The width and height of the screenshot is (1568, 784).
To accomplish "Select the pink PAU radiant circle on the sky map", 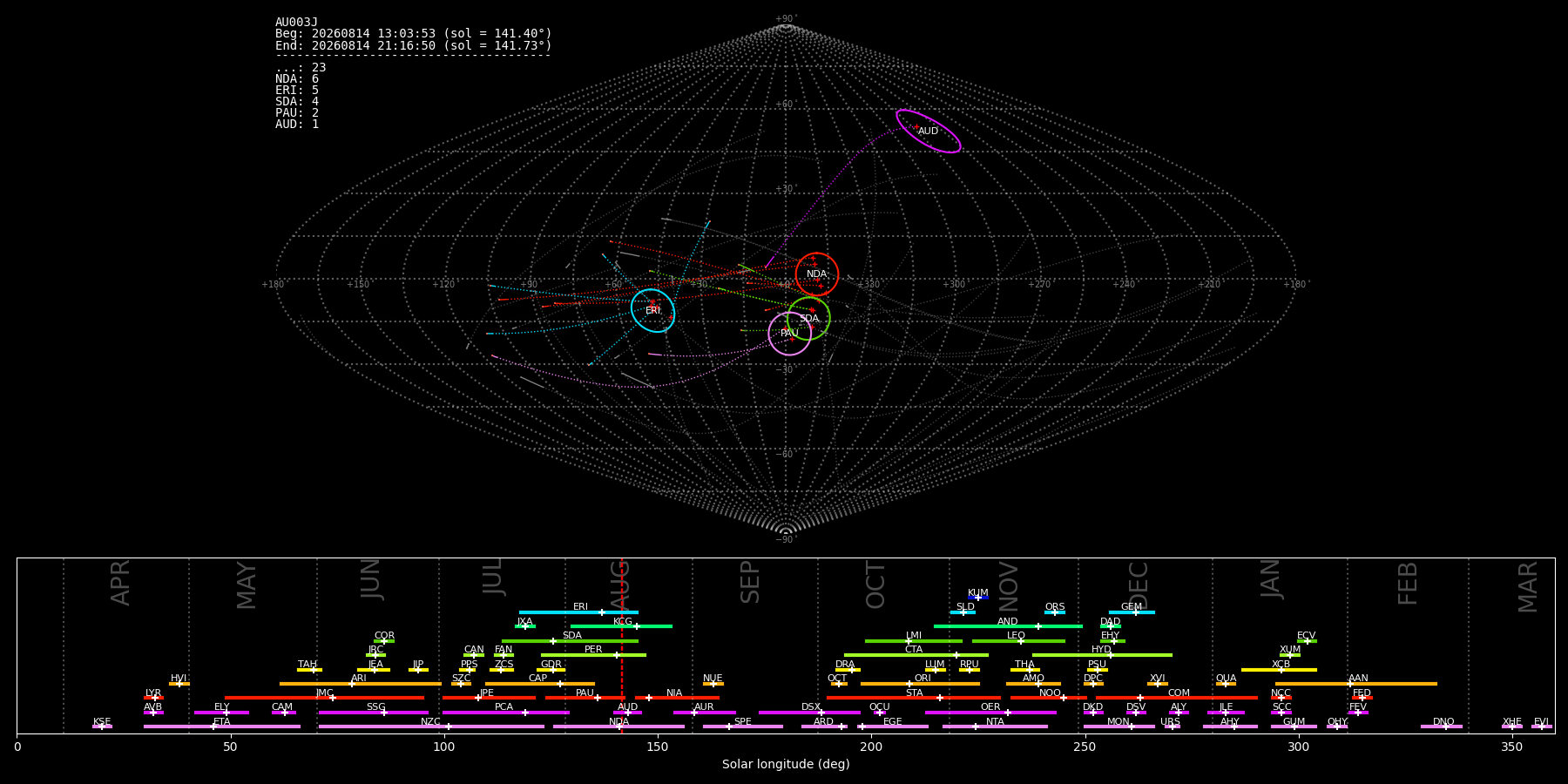I will pyautogui.click(x=789, y=334).
